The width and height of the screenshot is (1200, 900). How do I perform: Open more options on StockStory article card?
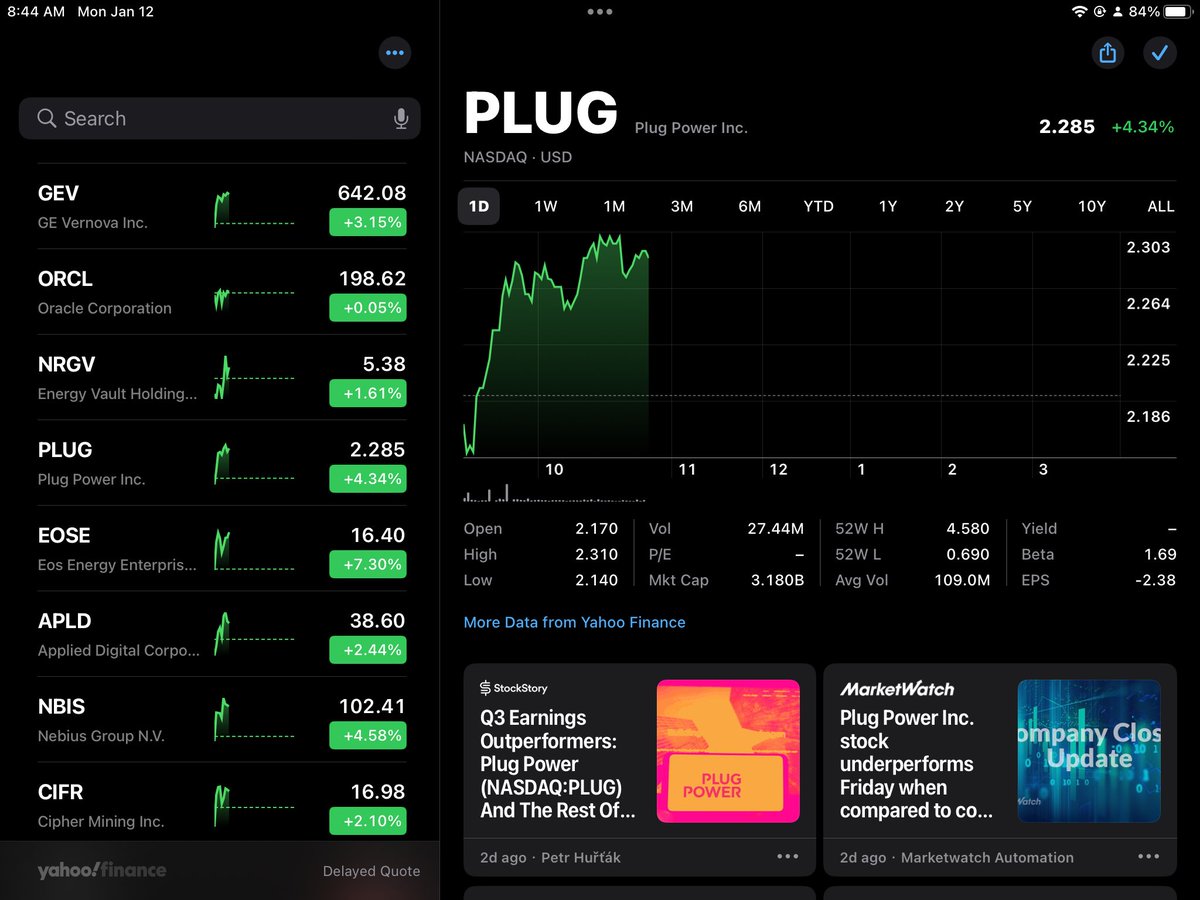(788, 857)
